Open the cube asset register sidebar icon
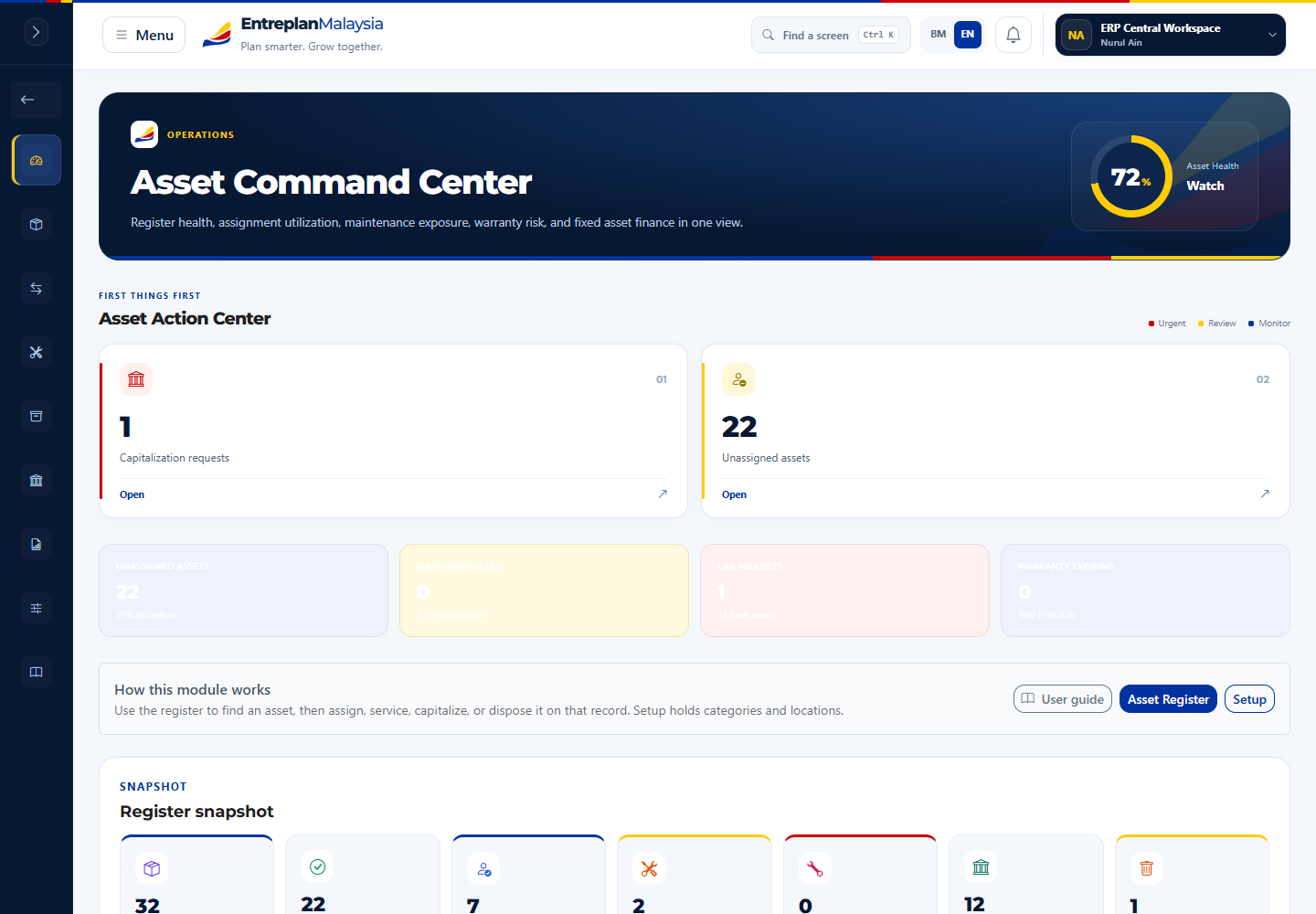The width and height of the screenshot is (1316, 914). [37, 224]
